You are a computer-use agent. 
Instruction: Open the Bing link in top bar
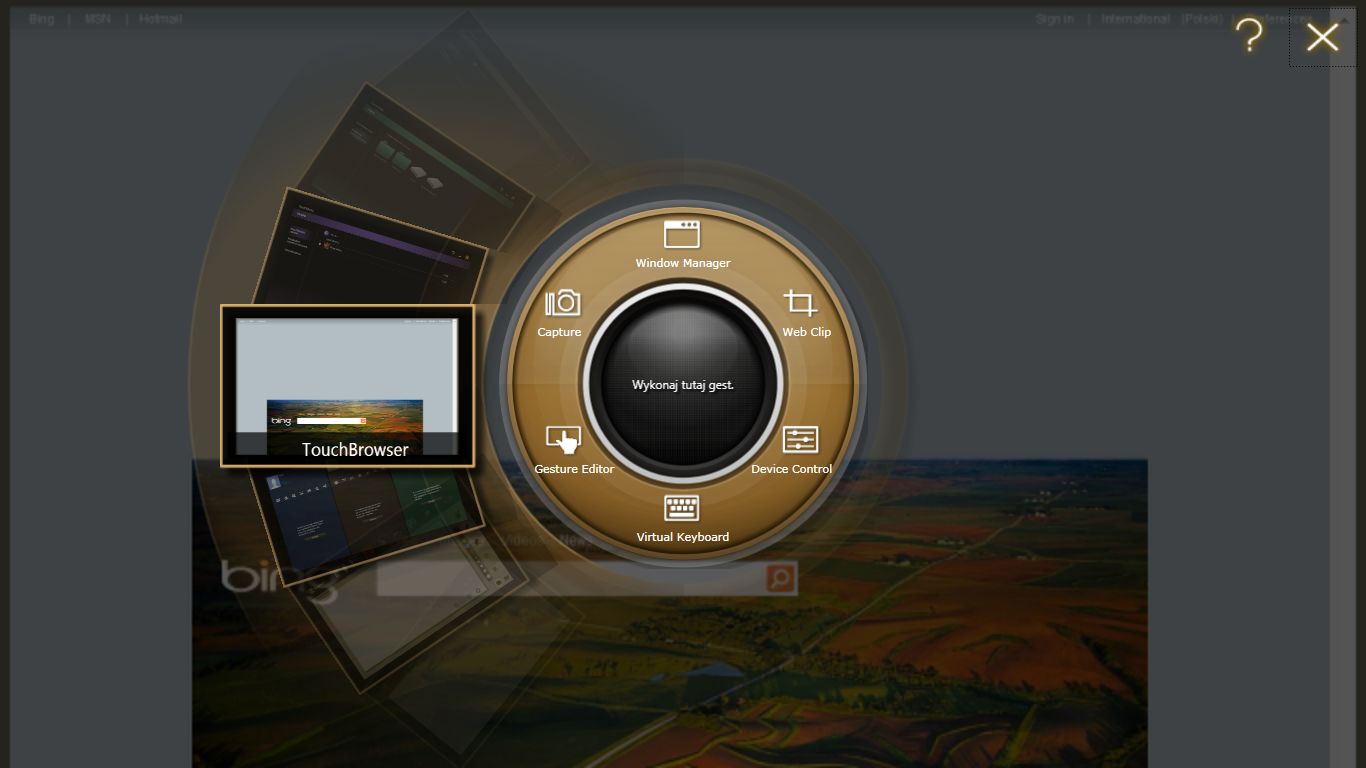pyautogui.click(x=41, y=19)
